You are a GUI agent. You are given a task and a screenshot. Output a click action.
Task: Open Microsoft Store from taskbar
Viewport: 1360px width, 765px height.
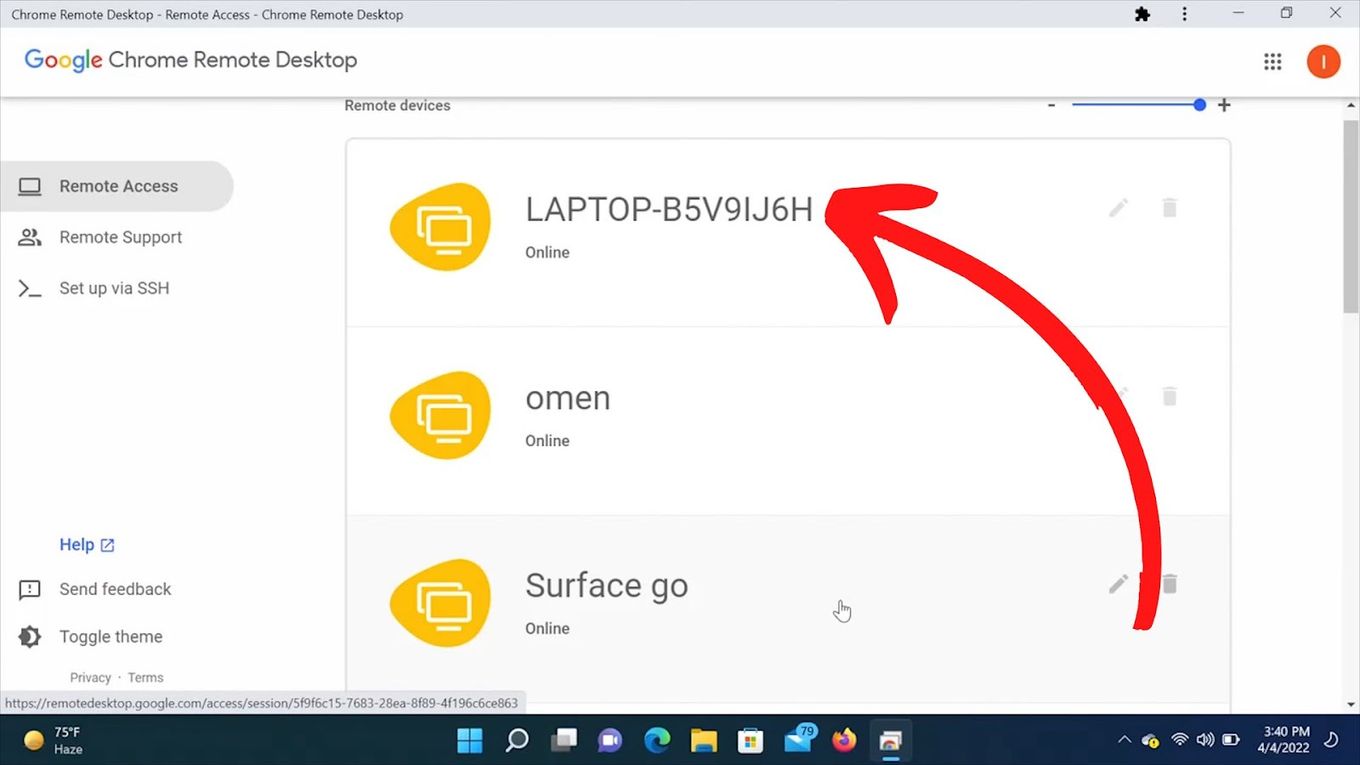(750, 740)
